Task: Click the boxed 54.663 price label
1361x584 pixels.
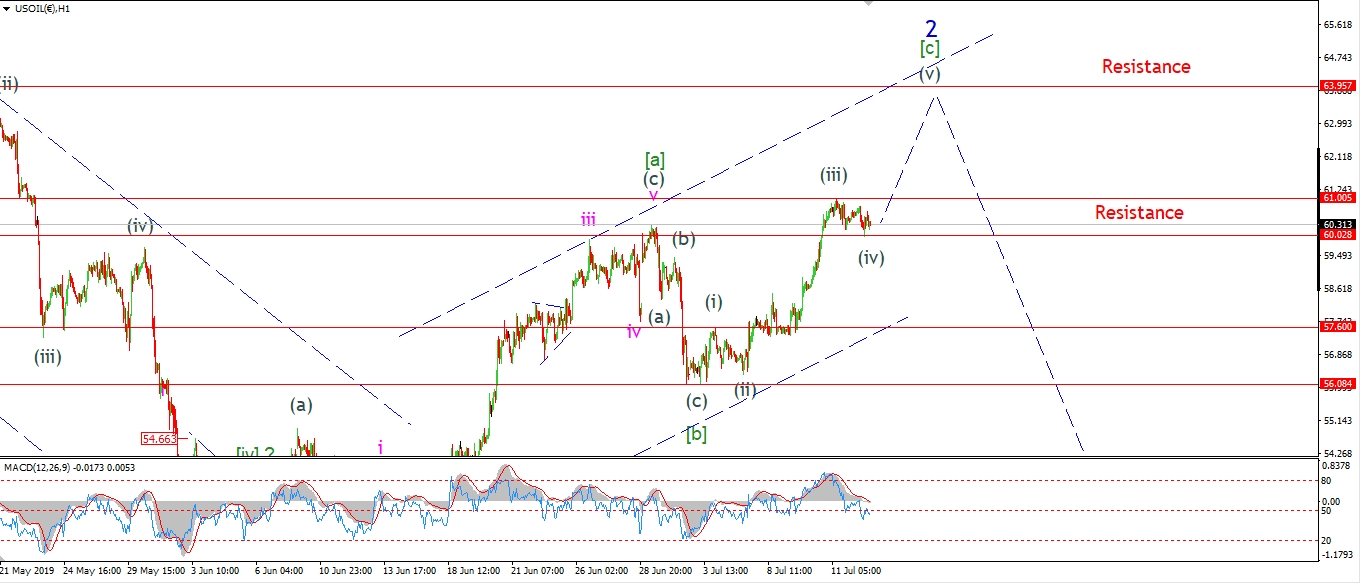Action: tap(159, 438)
